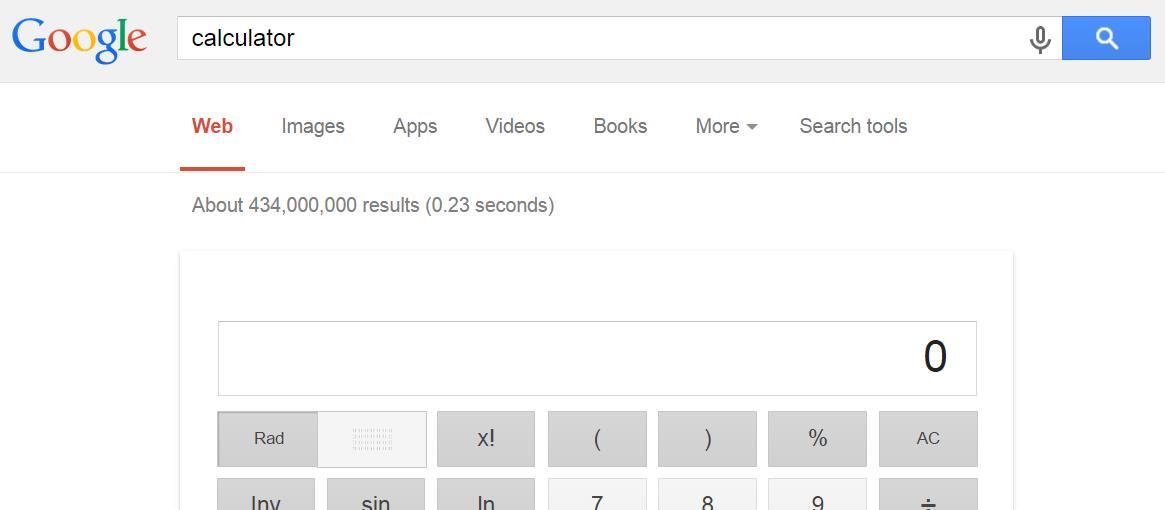Image resolution: width=1165 pixels, height=510 pixels.
Task: Click the calculator result display field
Action: [597, 358]
